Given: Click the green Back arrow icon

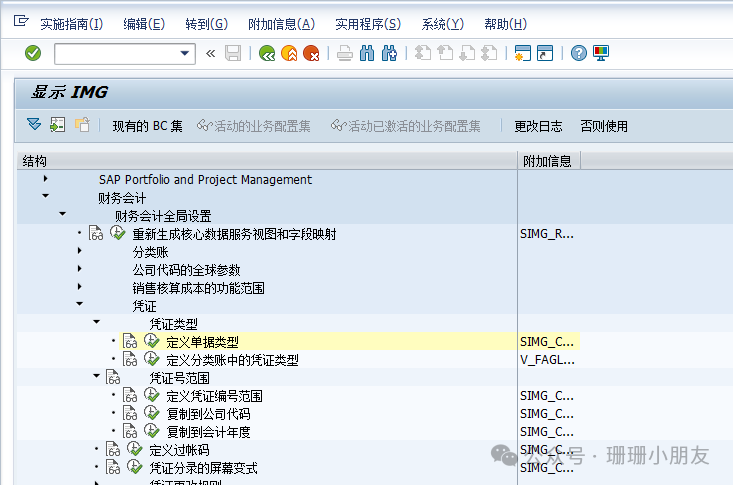Looking at the screenshot, I should (x=267, y=54).
